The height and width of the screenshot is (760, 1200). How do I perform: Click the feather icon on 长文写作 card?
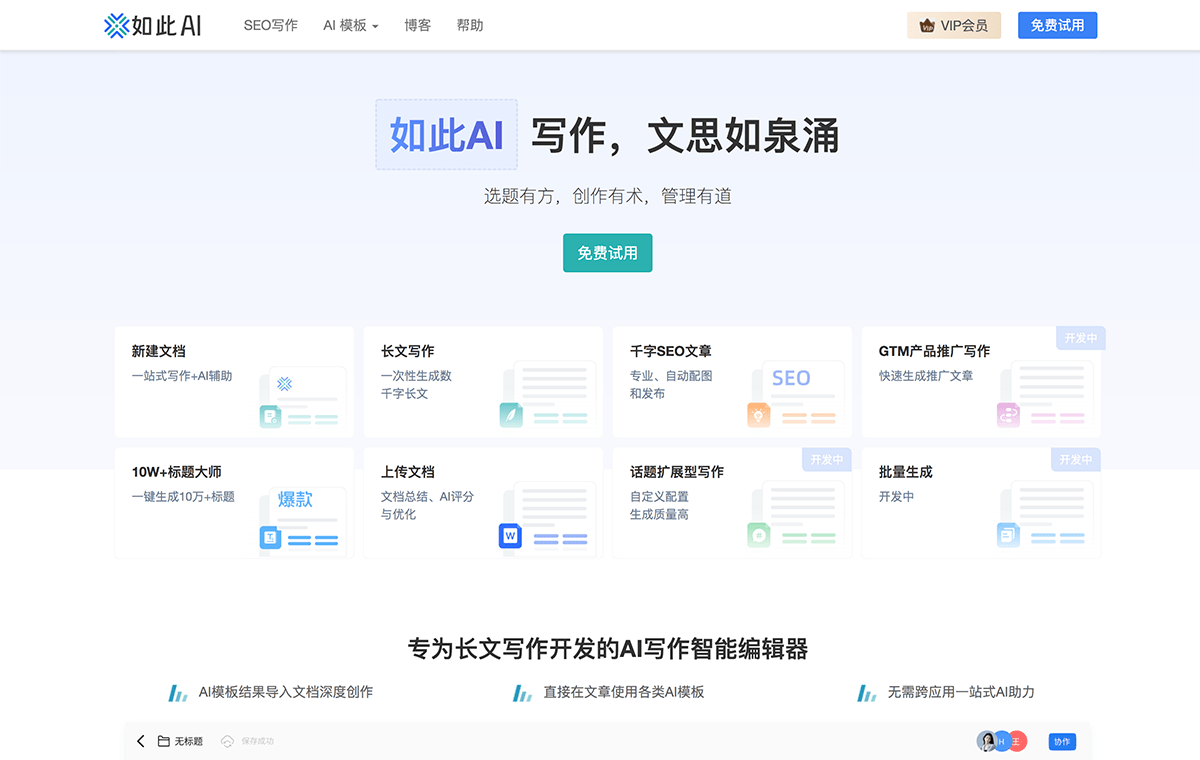pyautogui.click(x=511, y=415)
